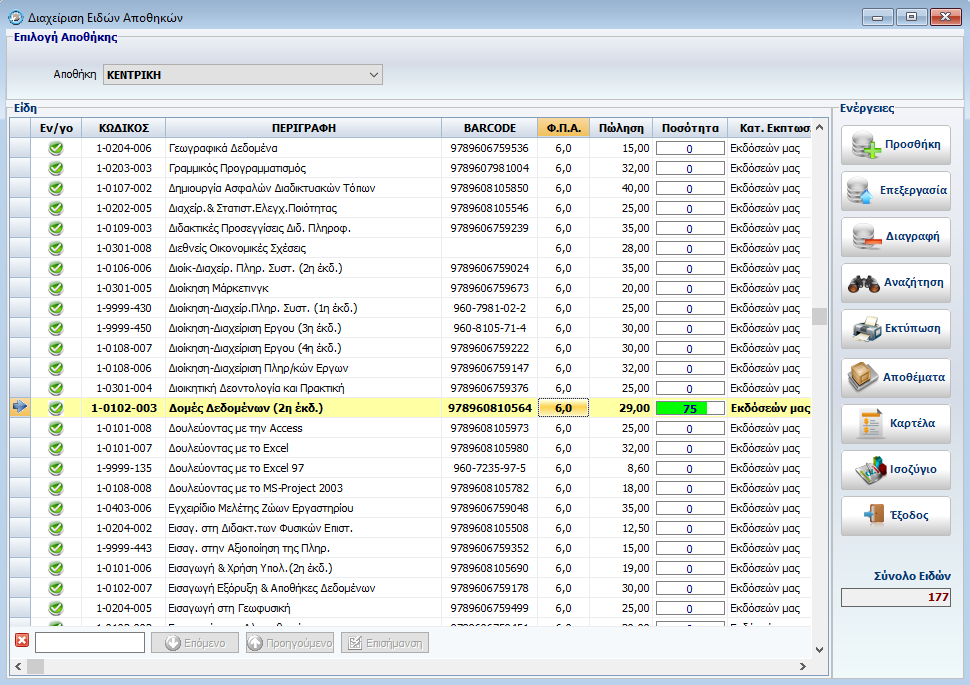This screenshot has width=970, height=685.
Task: Click the blue arrow row indicator
Action: click(x=20, y=407)
